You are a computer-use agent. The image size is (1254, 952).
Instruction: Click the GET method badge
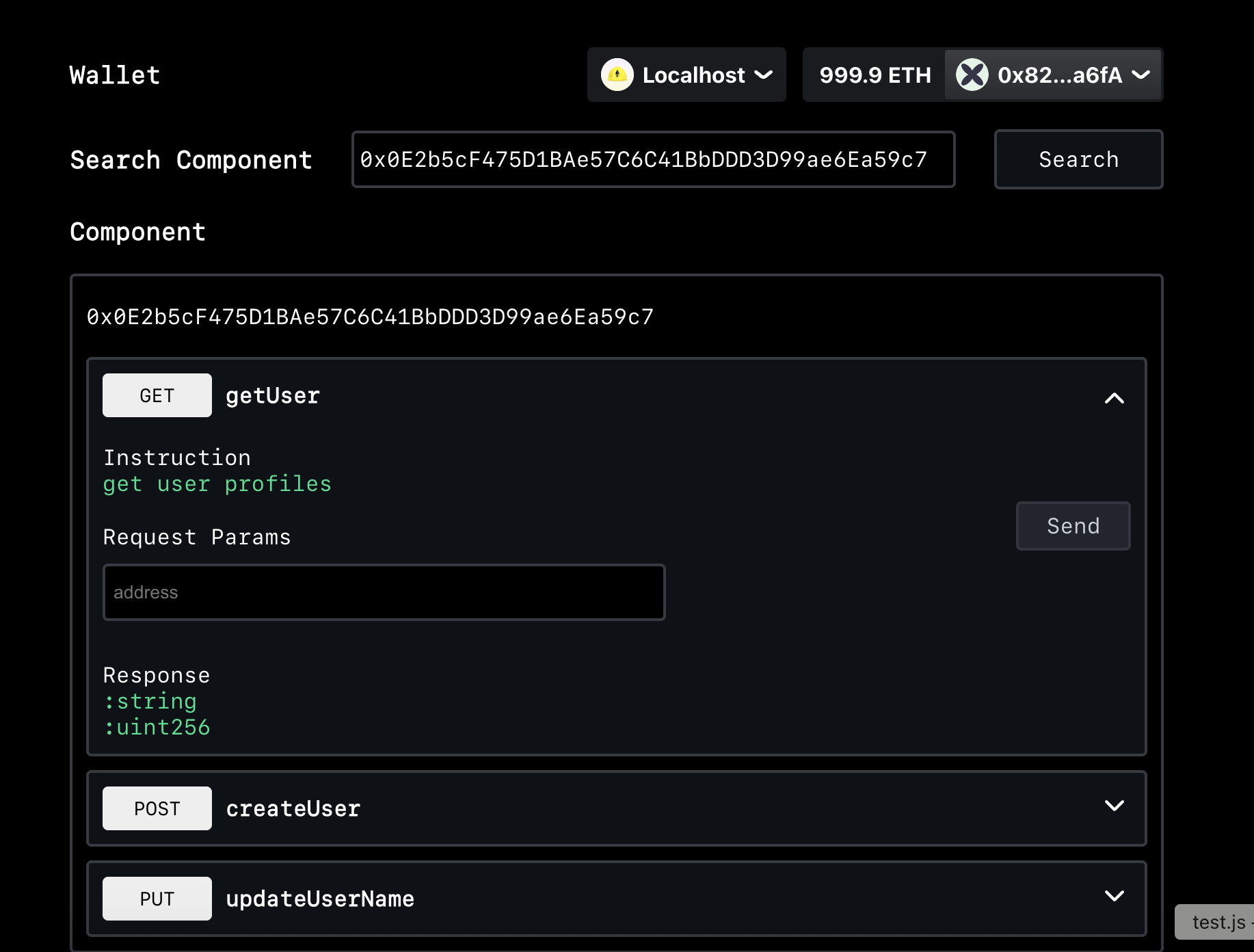(x=157, y=395)
